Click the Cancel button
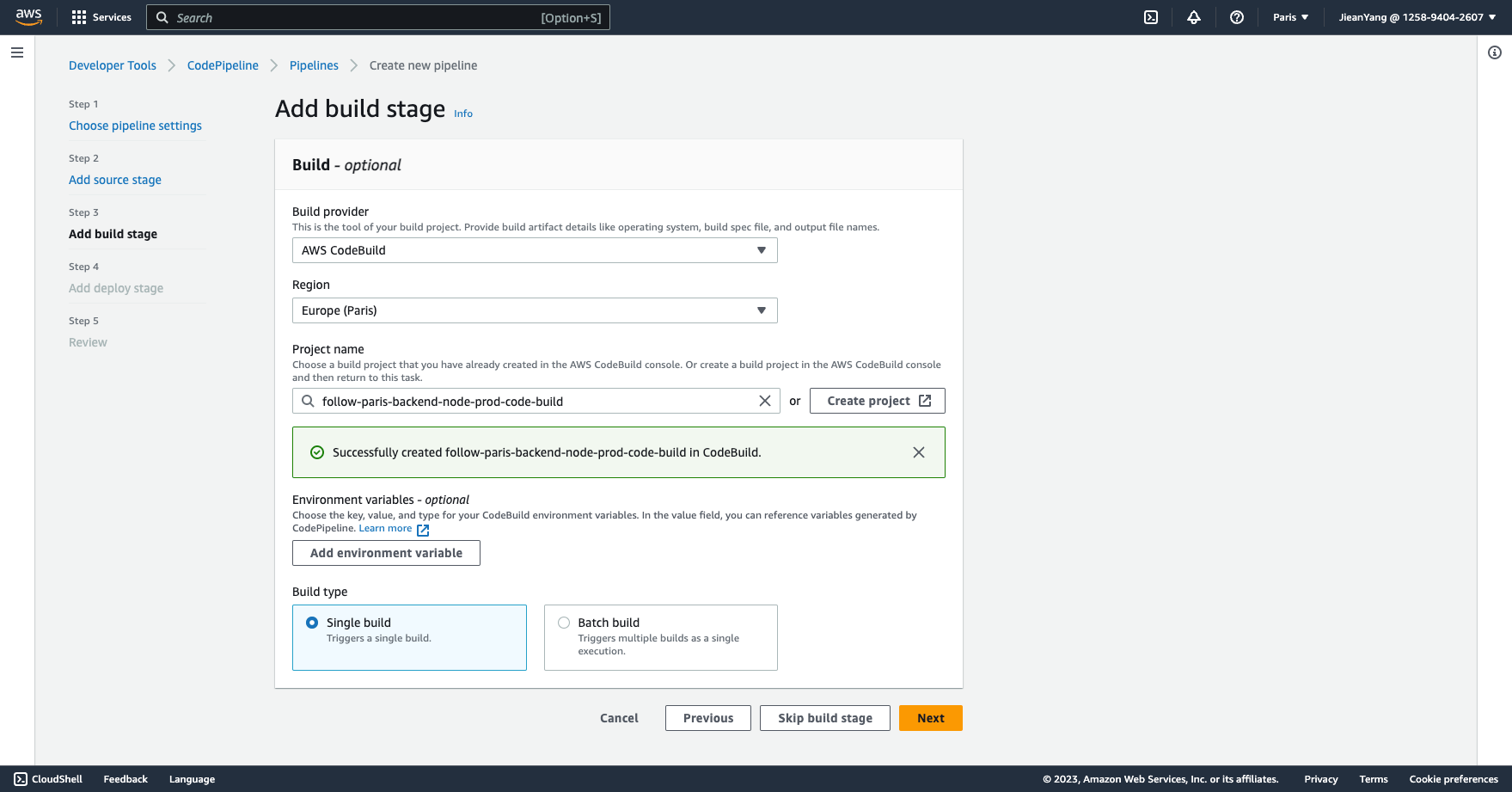The width and height of the screenshot is (1512, 792). [x=619, y=718]
